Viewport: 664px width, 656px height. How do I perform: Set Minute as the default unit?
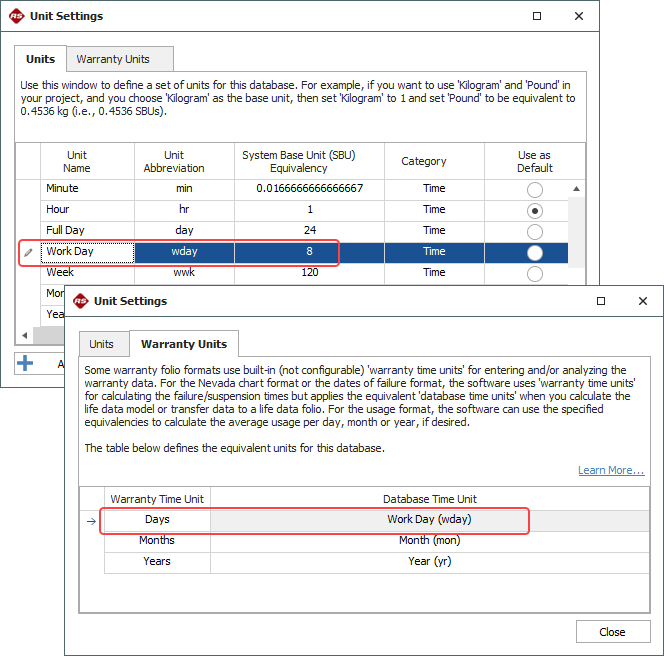tap(535, 190)
